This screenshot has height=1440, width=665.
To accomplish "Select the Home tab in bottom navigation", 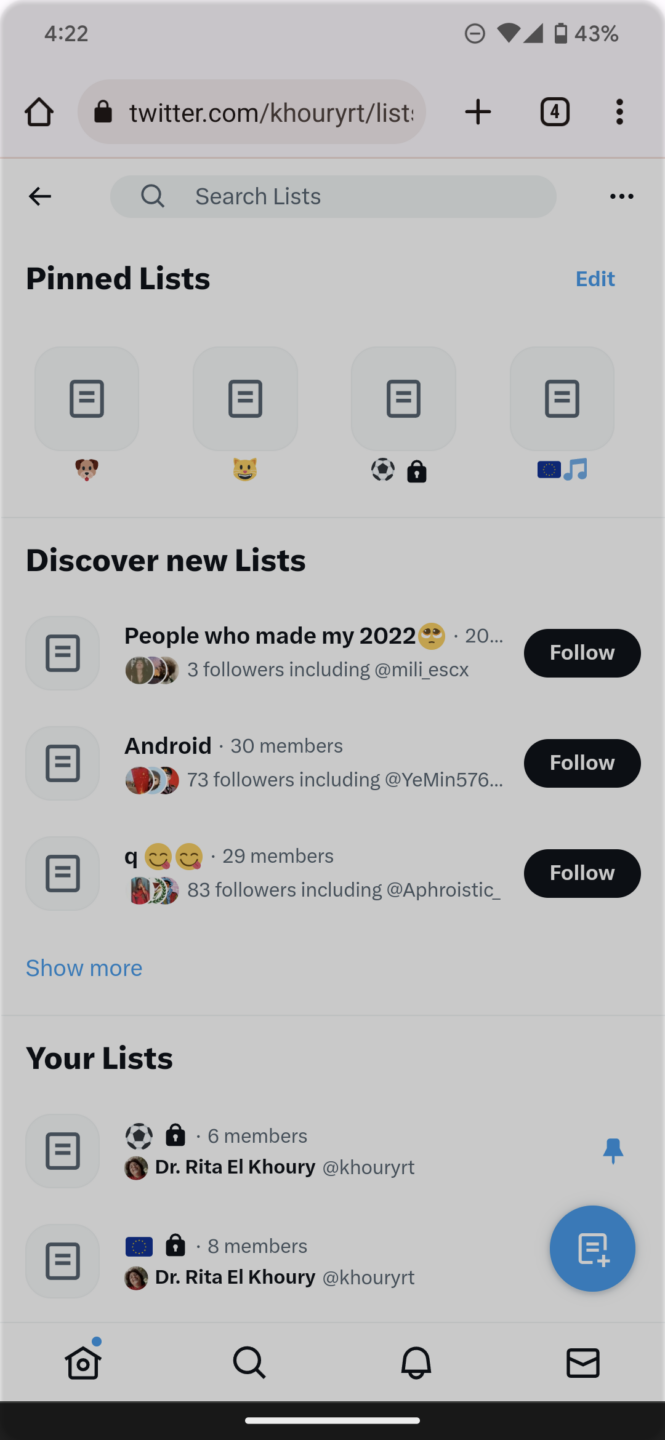I will click(83, 1362).
